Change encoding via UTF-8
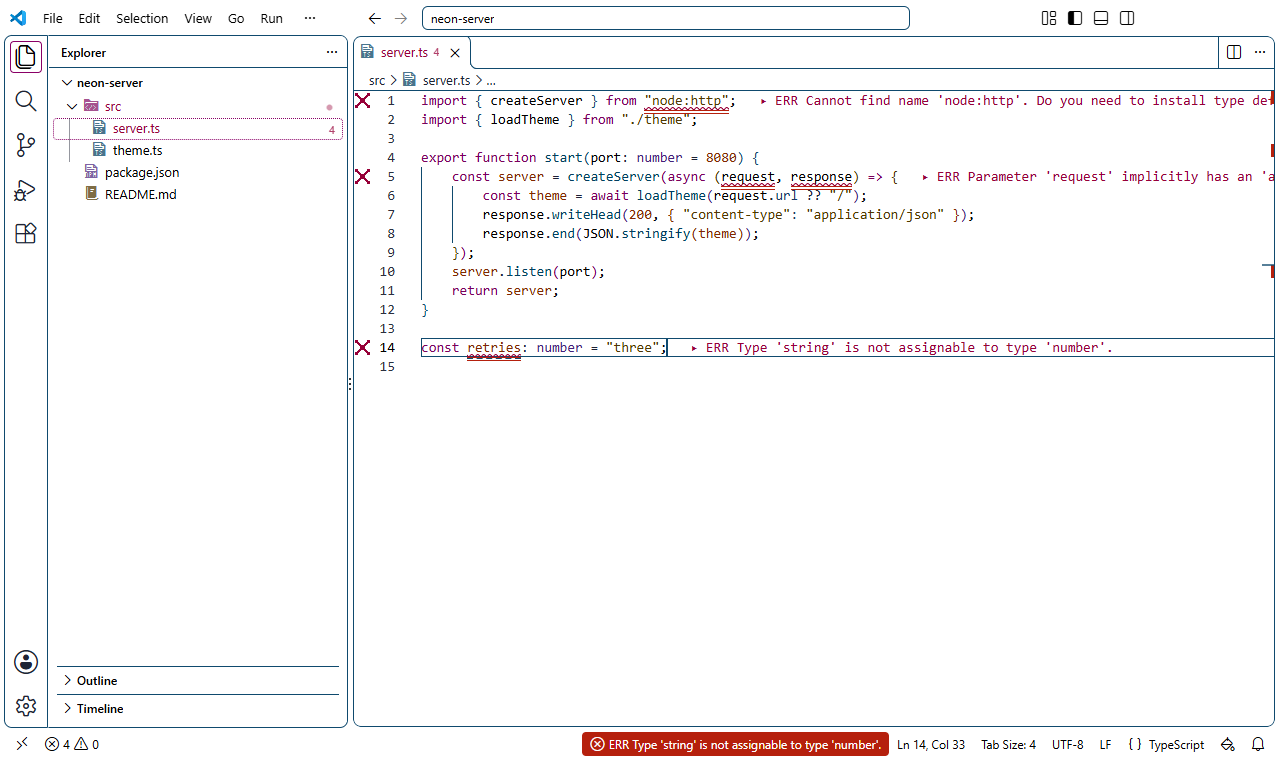The height and width of the screenshot is (760, 1280). [1067, 744]
